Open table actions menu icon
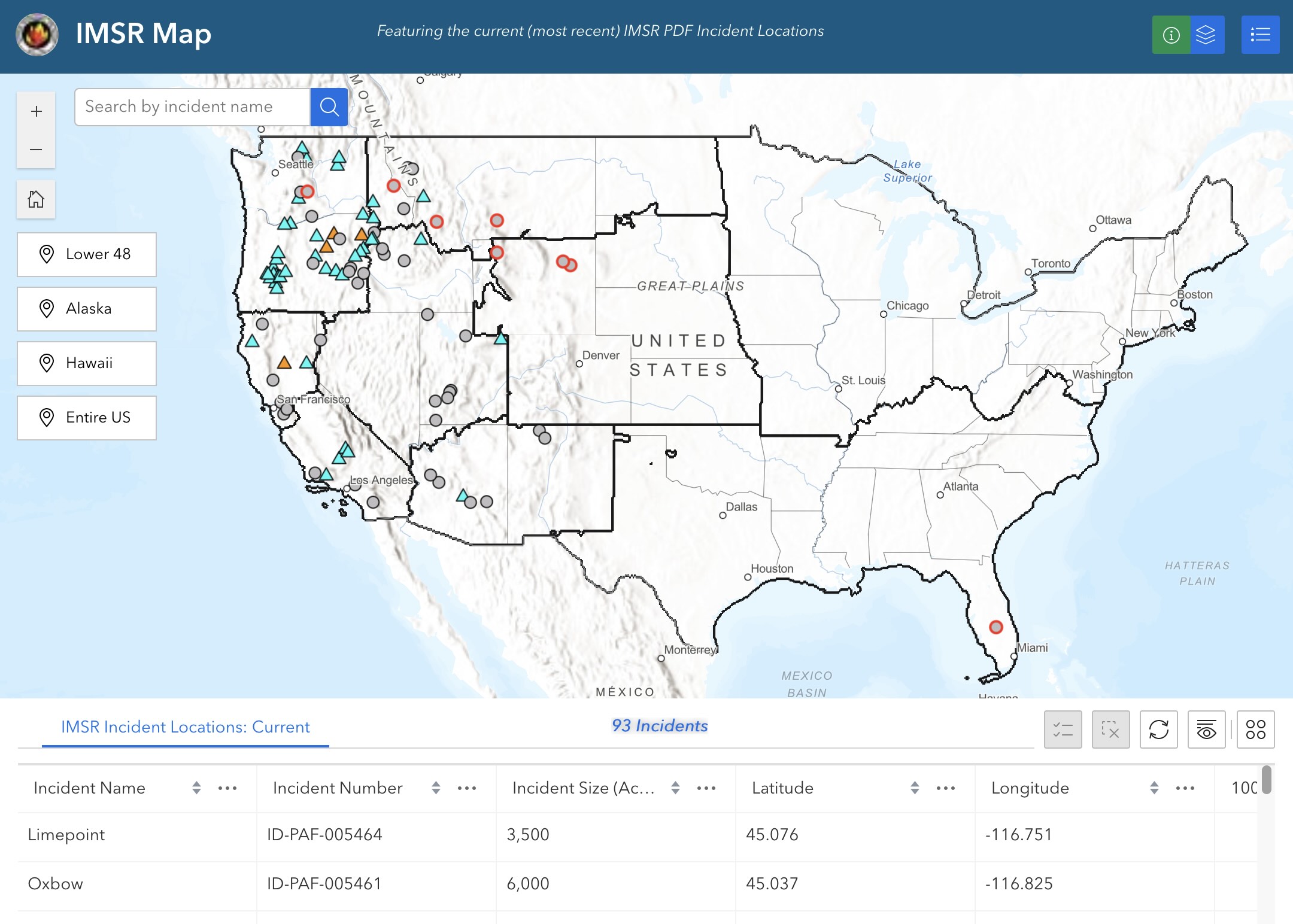Viewport: 1293px width, 924px height. [1255, 730]
